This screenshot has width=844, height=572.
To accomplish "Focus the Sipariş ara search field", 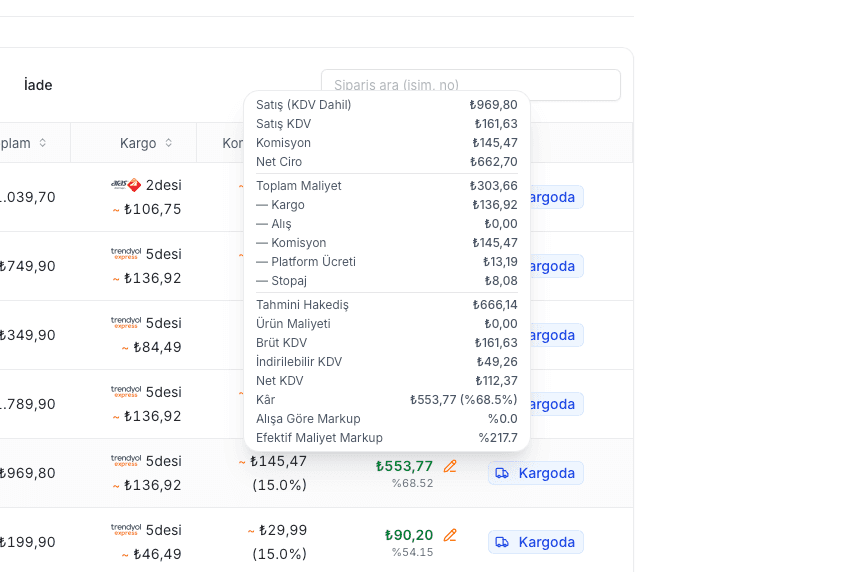I will [470, 85].
